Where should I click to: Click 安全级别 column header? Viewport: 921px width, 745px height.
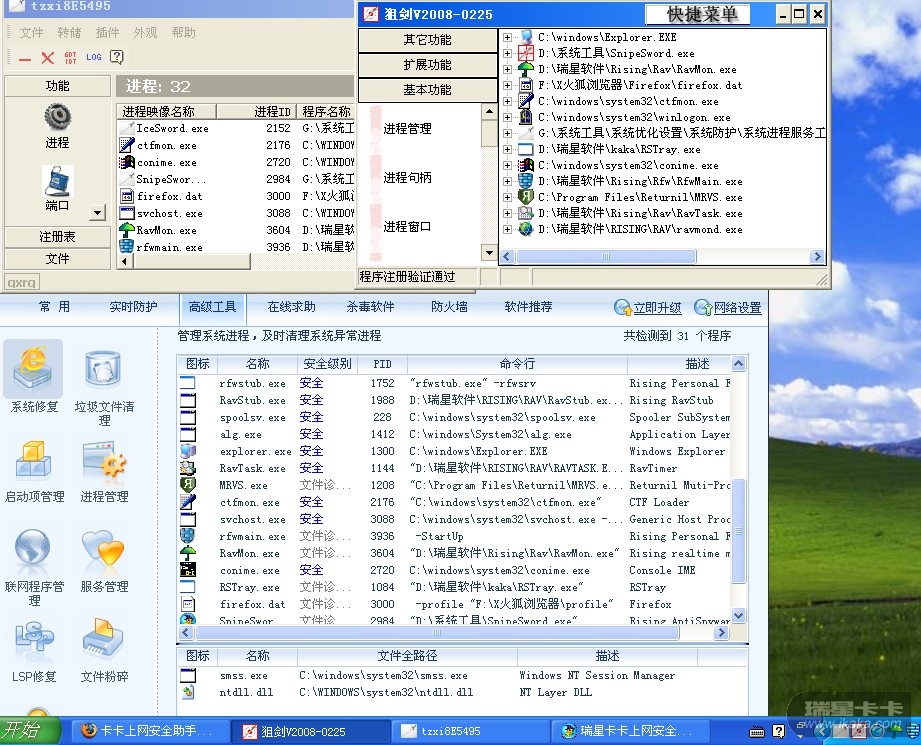point(327,364)
